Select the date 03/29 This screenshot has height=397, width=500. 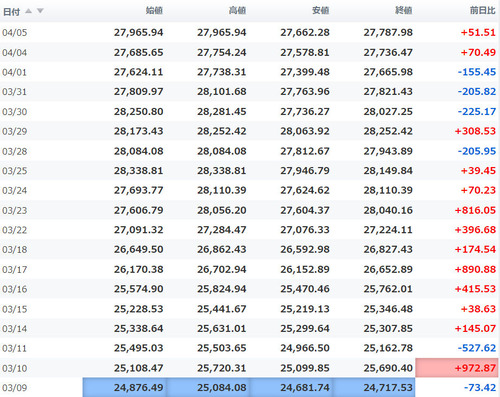[x=14, y=131]
